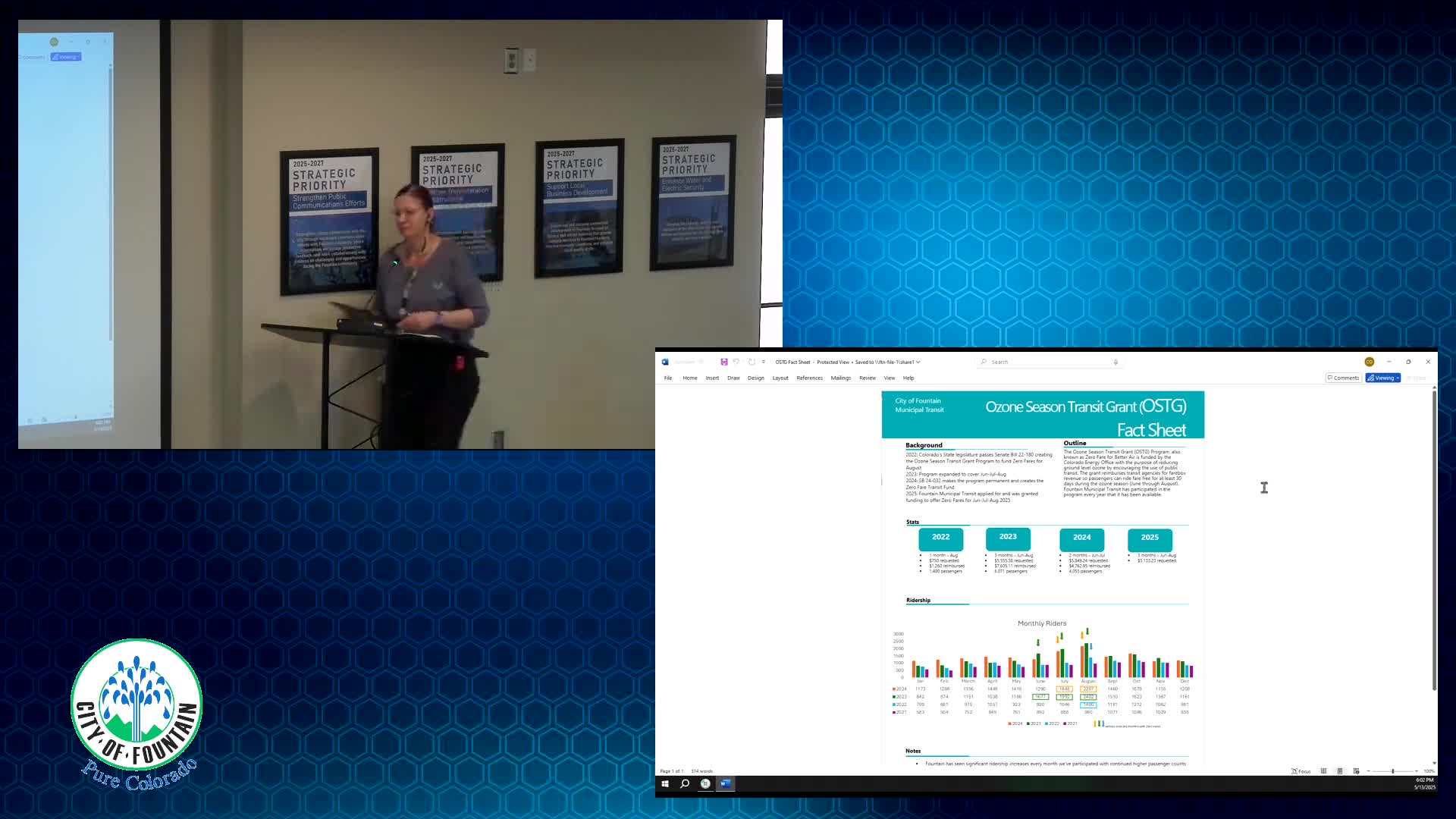Expand the file name location dropdown chevron
Image resolution: width=1456 pixels, height=819 pixels.
click(x=918, y=362)
